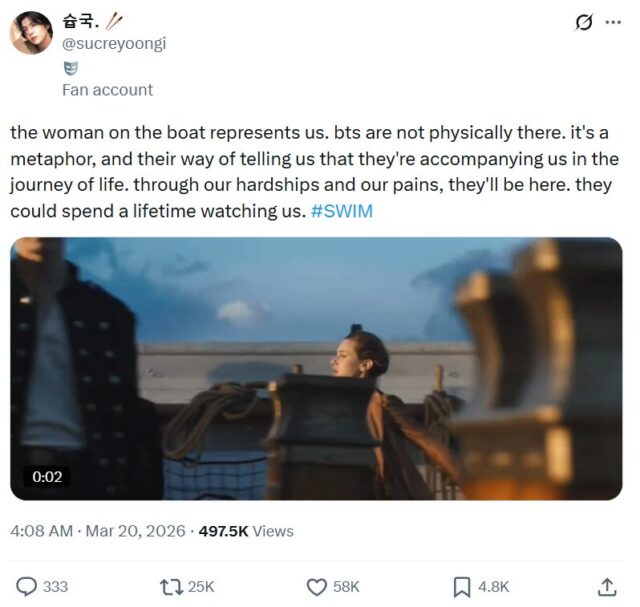The height and width of the screenshot is (607, 640).
Task: Click the fan account mask icon
Action: 70,68
